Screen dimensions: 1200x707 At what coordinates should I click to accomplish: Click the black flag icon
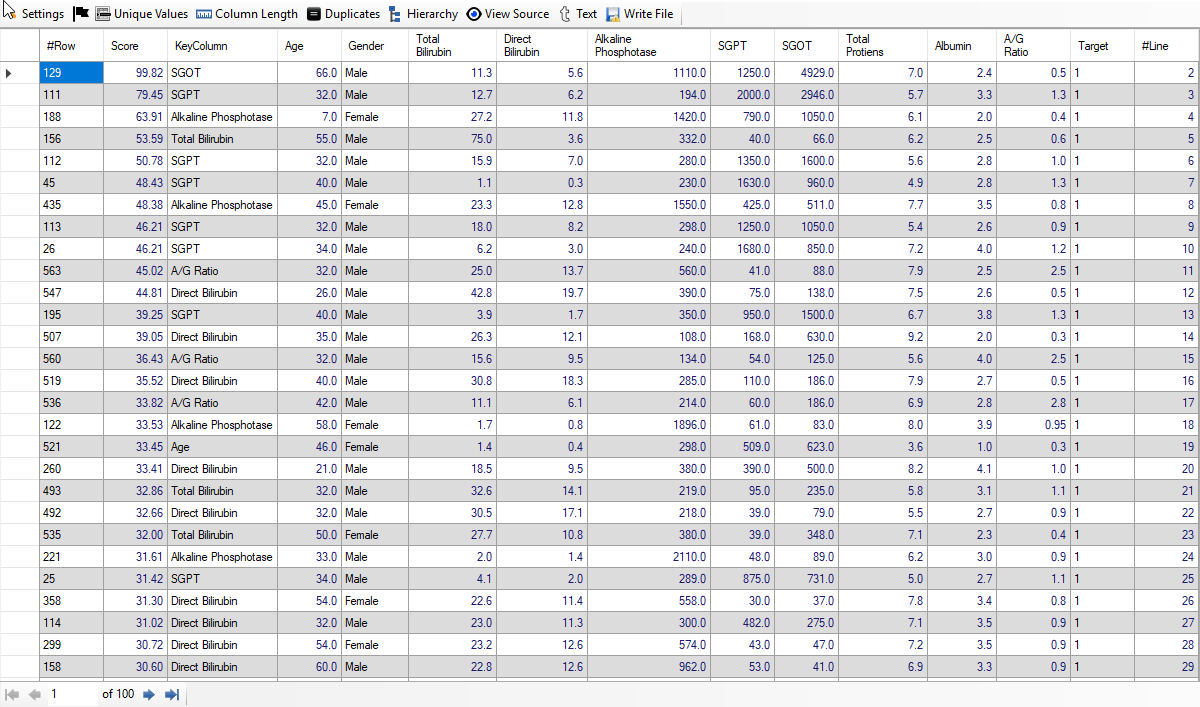[82, 14]
